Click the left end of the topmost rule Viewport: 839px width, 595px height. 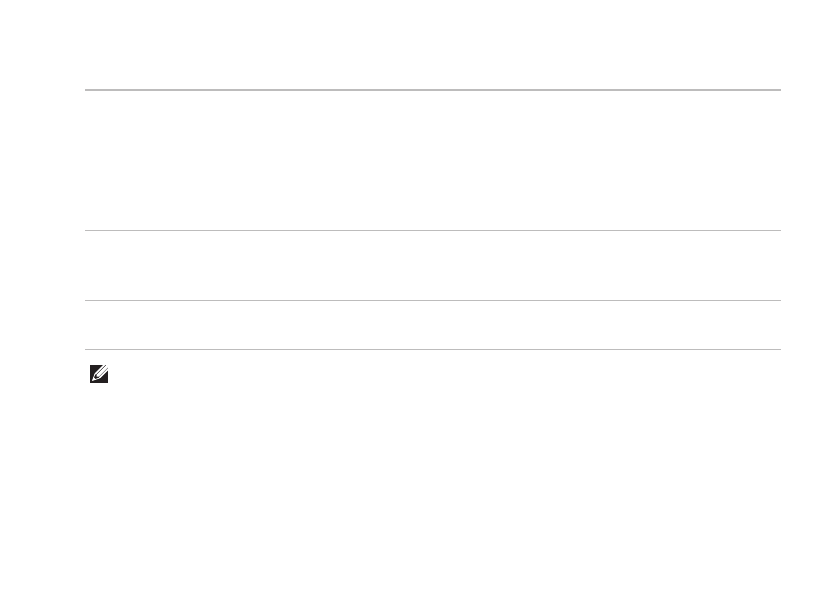pyautogui.click(x=87, y=91)
